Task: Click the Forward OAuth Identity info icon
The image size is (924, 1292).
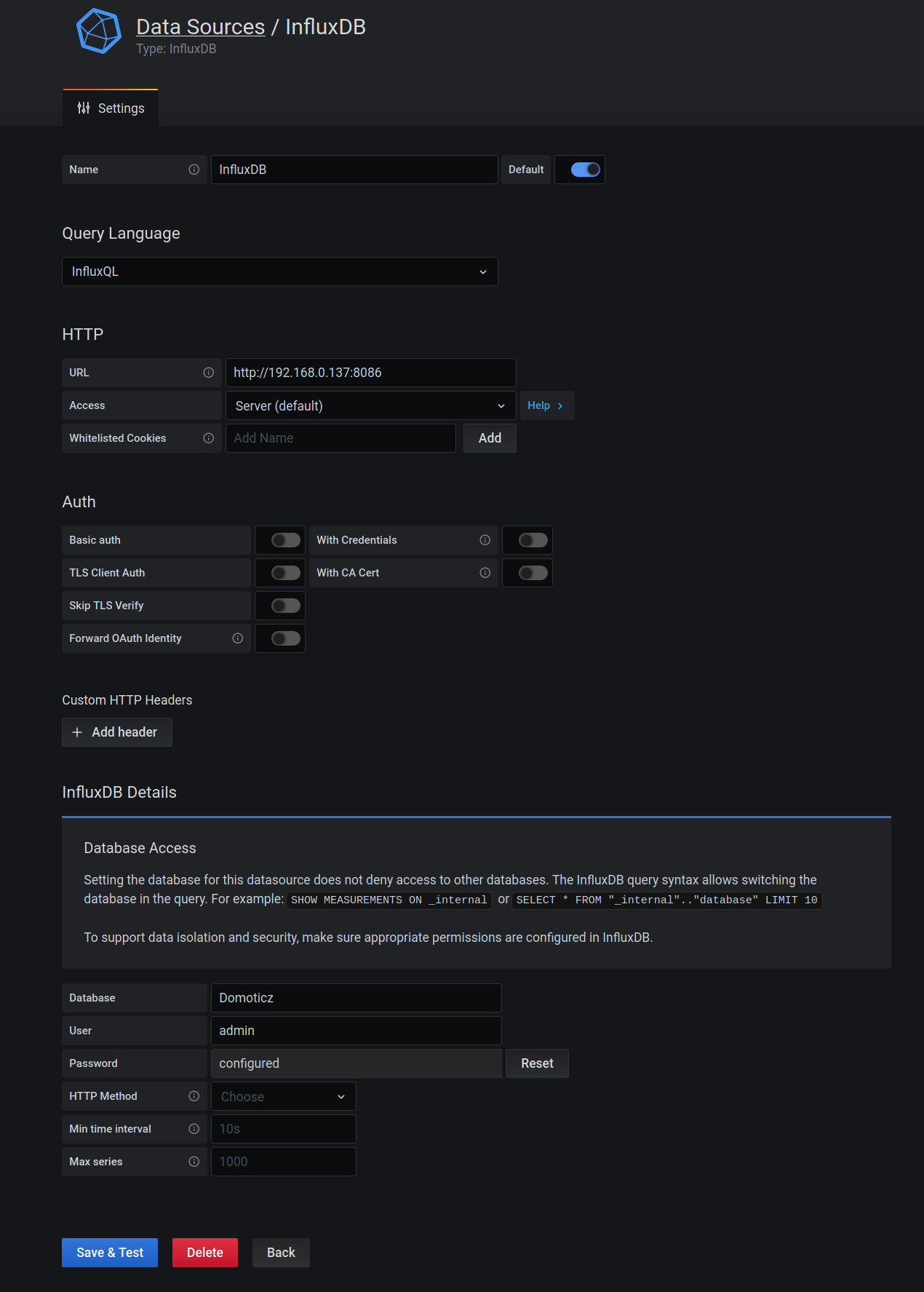Action: [238, 638]
